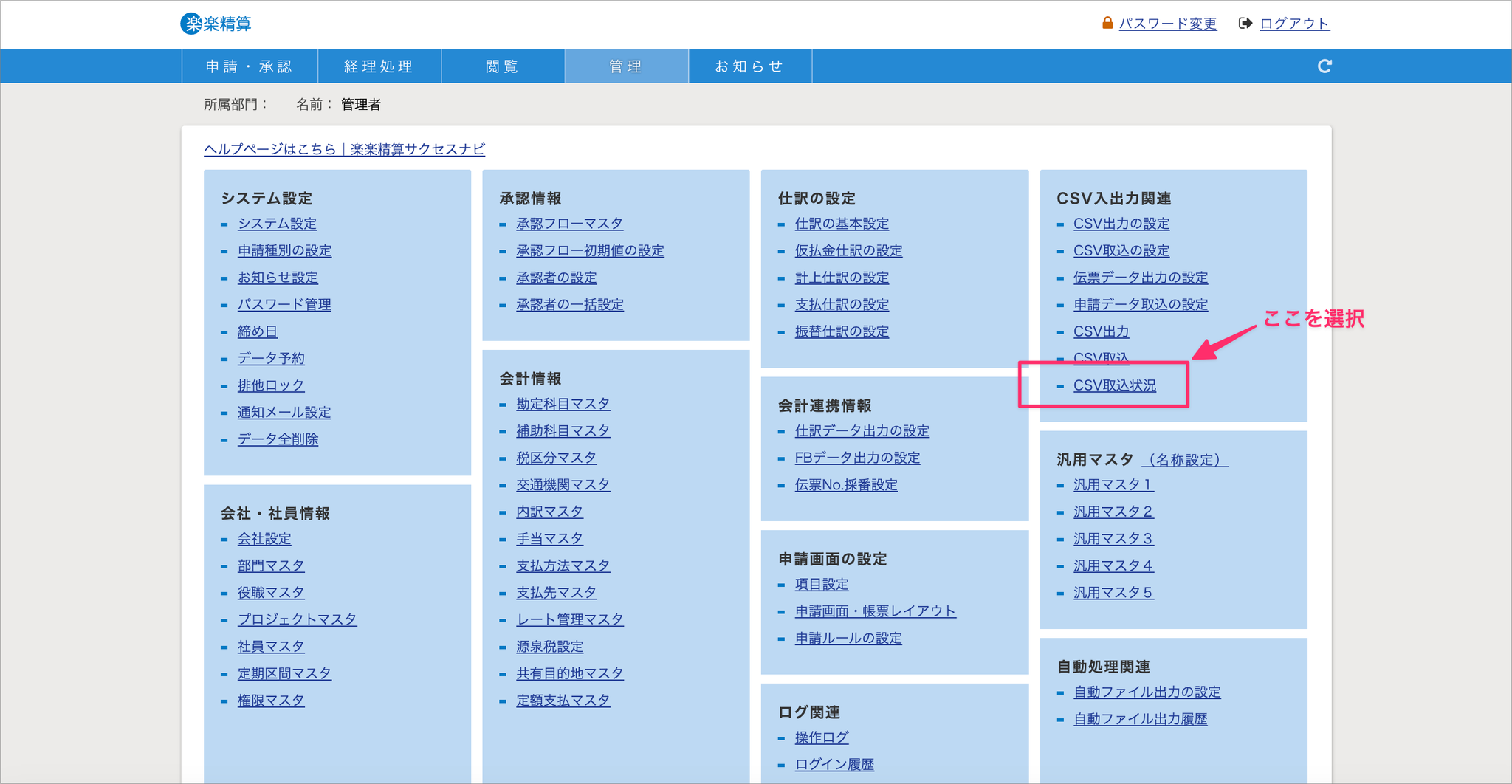This screenshot has width=1512, height=784.
Task: Switch to the 経理処理 tab
Action: click(379, 66)
